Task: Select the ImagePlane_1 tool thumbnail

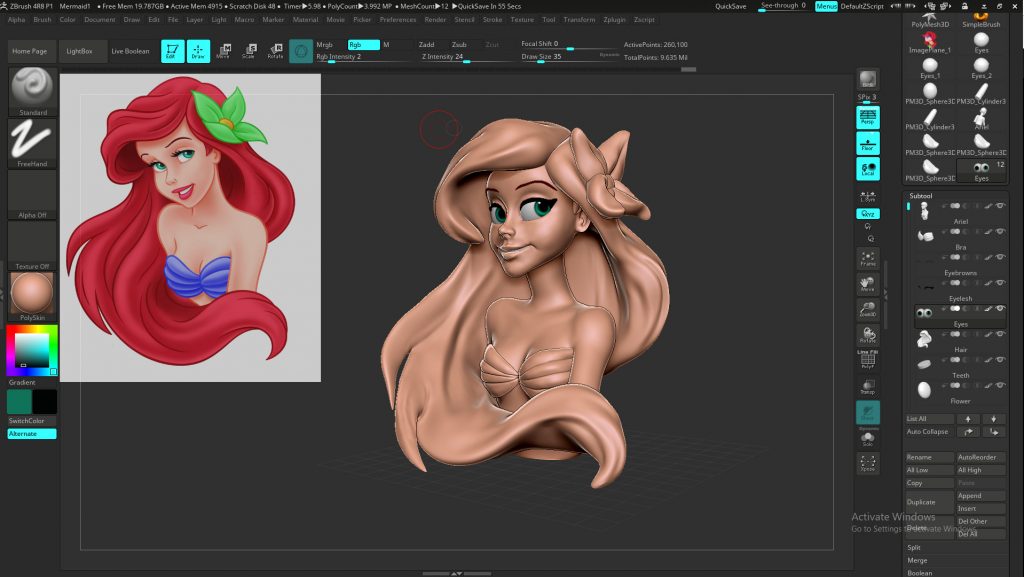Action: pos(930,42)
